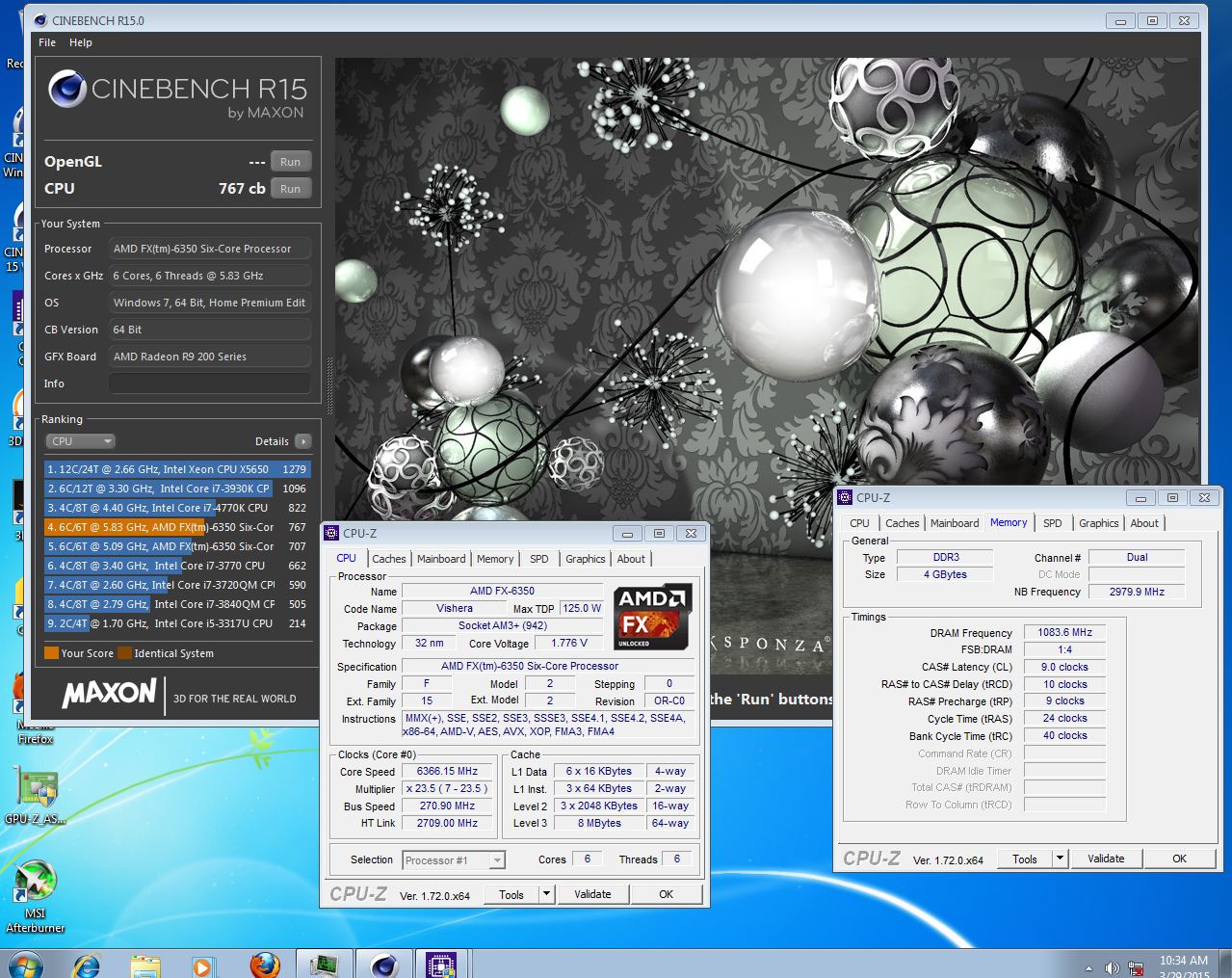Click OK in the CPU-Z Memory window
The width and height of the screenshot is (1232, 978).
(1179, 859)
